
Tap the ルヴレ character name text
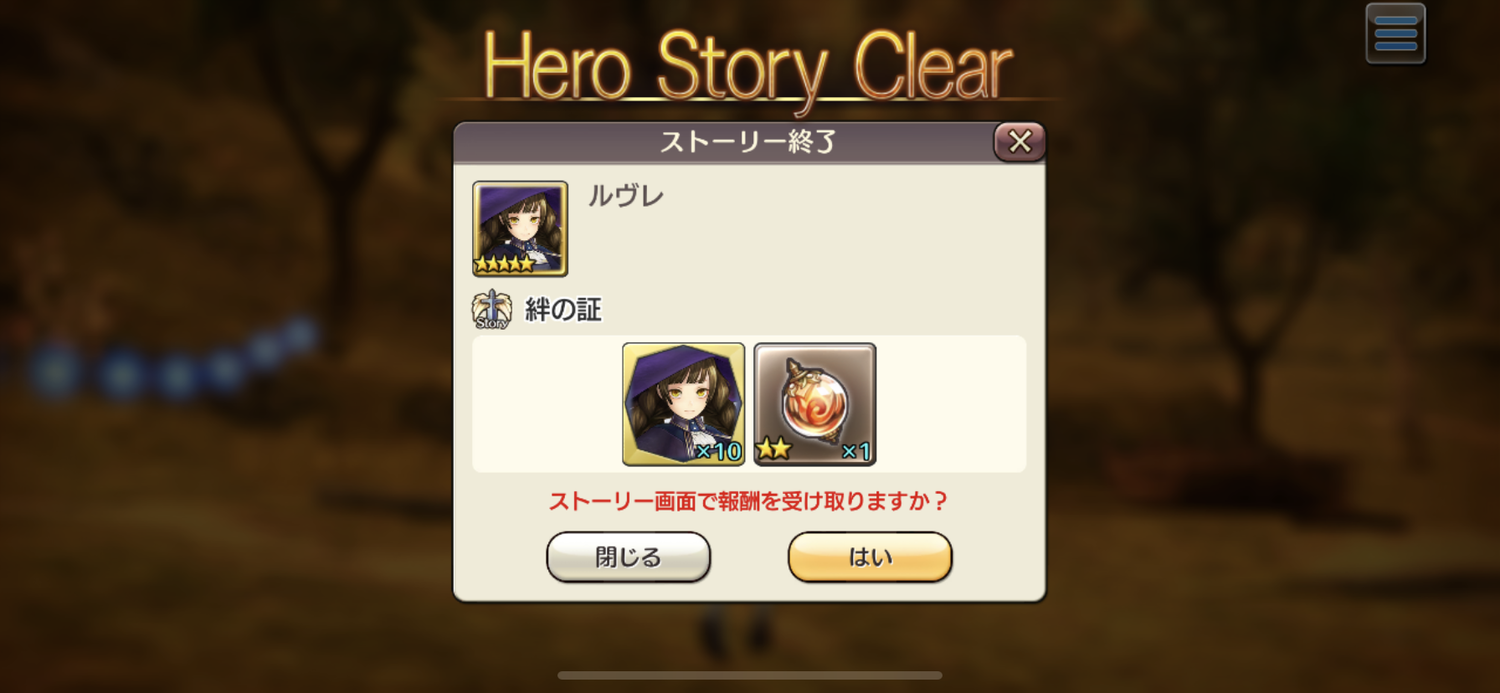(x=625, y=196)
